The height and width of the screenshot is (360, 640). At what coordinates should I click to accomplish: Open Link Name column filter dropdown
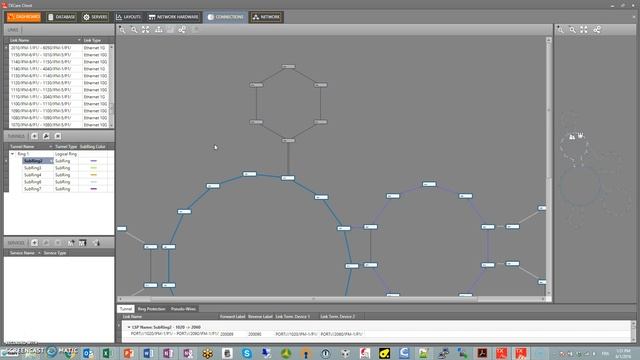pyautogui.click(x=79, y=40)
